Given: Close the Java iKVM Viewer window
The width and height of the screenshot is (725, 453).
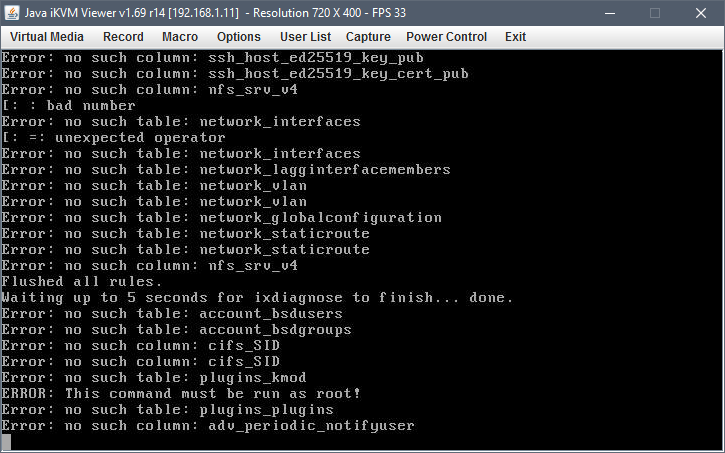Looking at the screenshot, I should pyautogui.click(x=701, y=13).
